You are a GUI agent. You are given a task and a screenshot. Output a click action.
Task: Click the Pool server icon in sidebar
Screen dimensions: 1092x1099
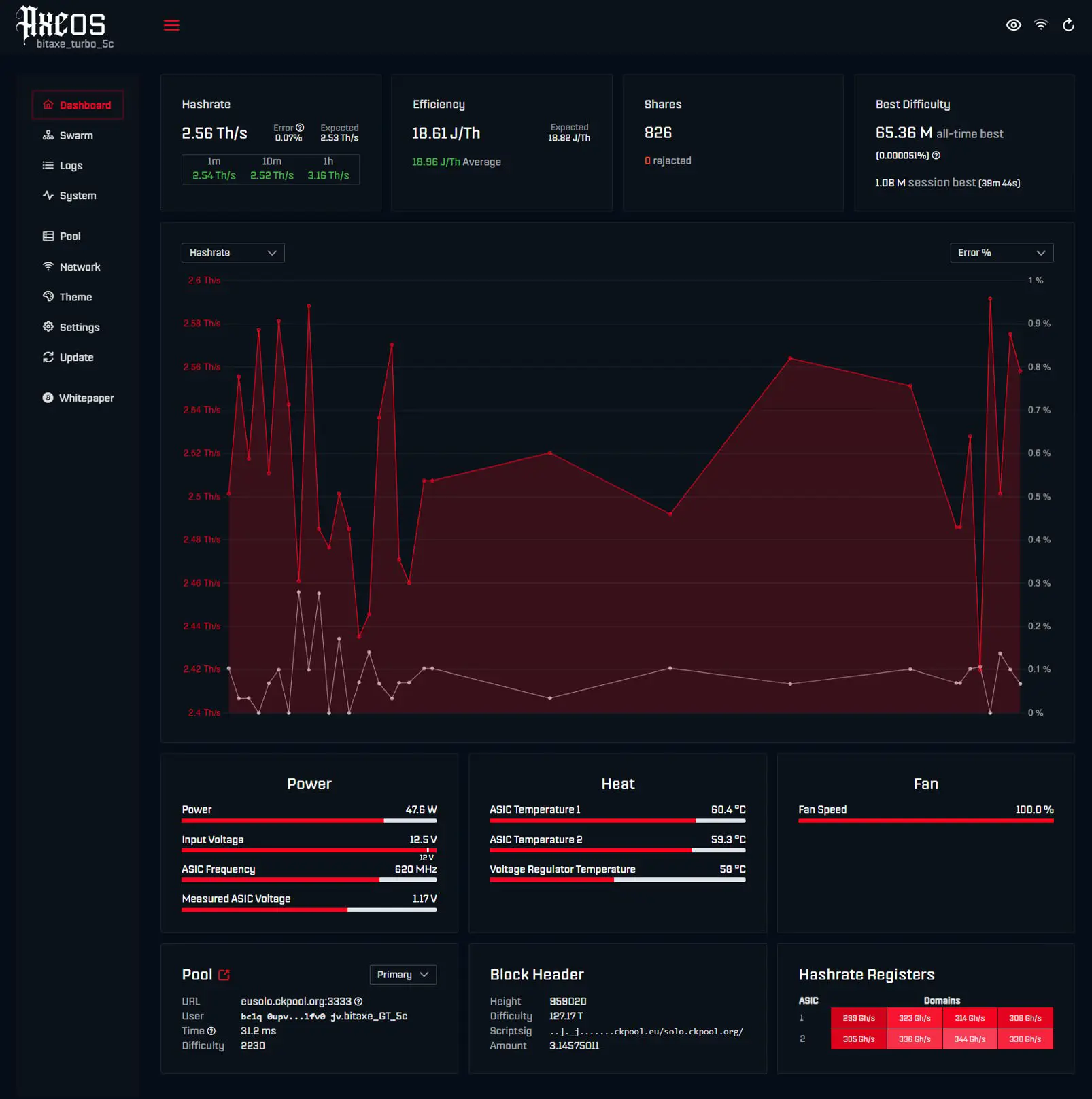click(x=48, y=236)
